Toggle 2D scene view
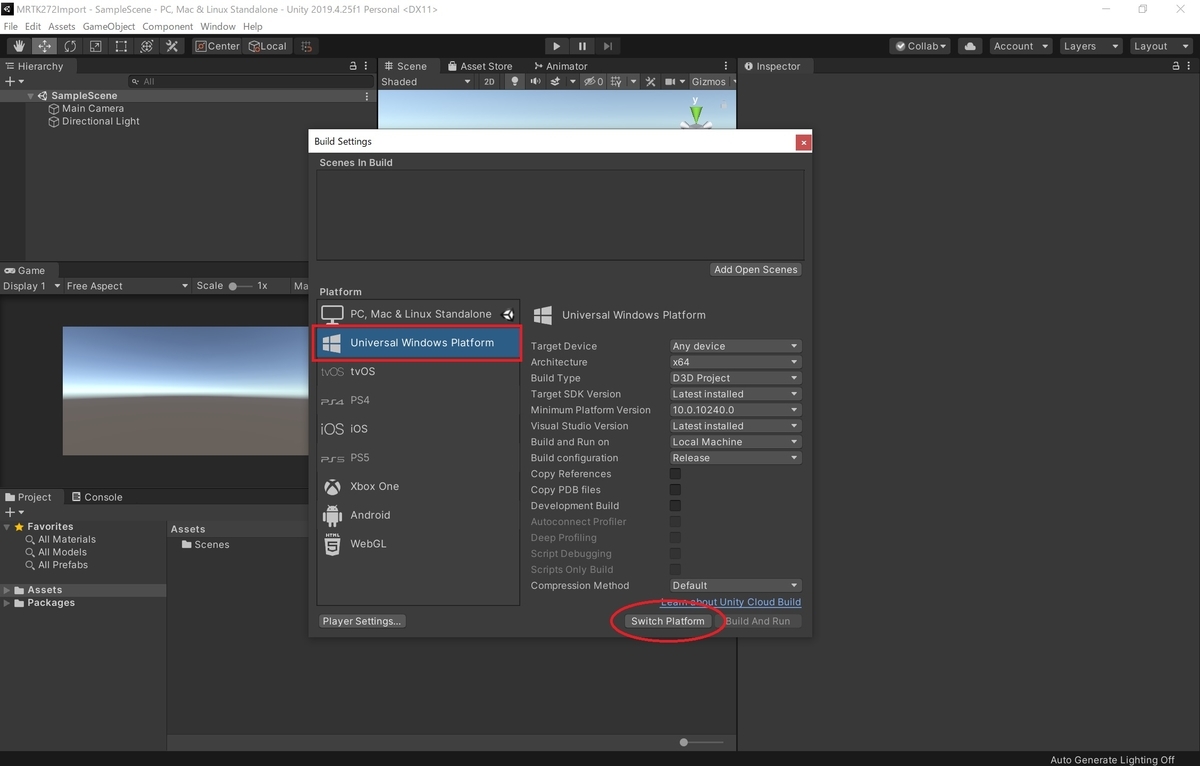Screen dimensions: 1200x766 click(489, 82)
